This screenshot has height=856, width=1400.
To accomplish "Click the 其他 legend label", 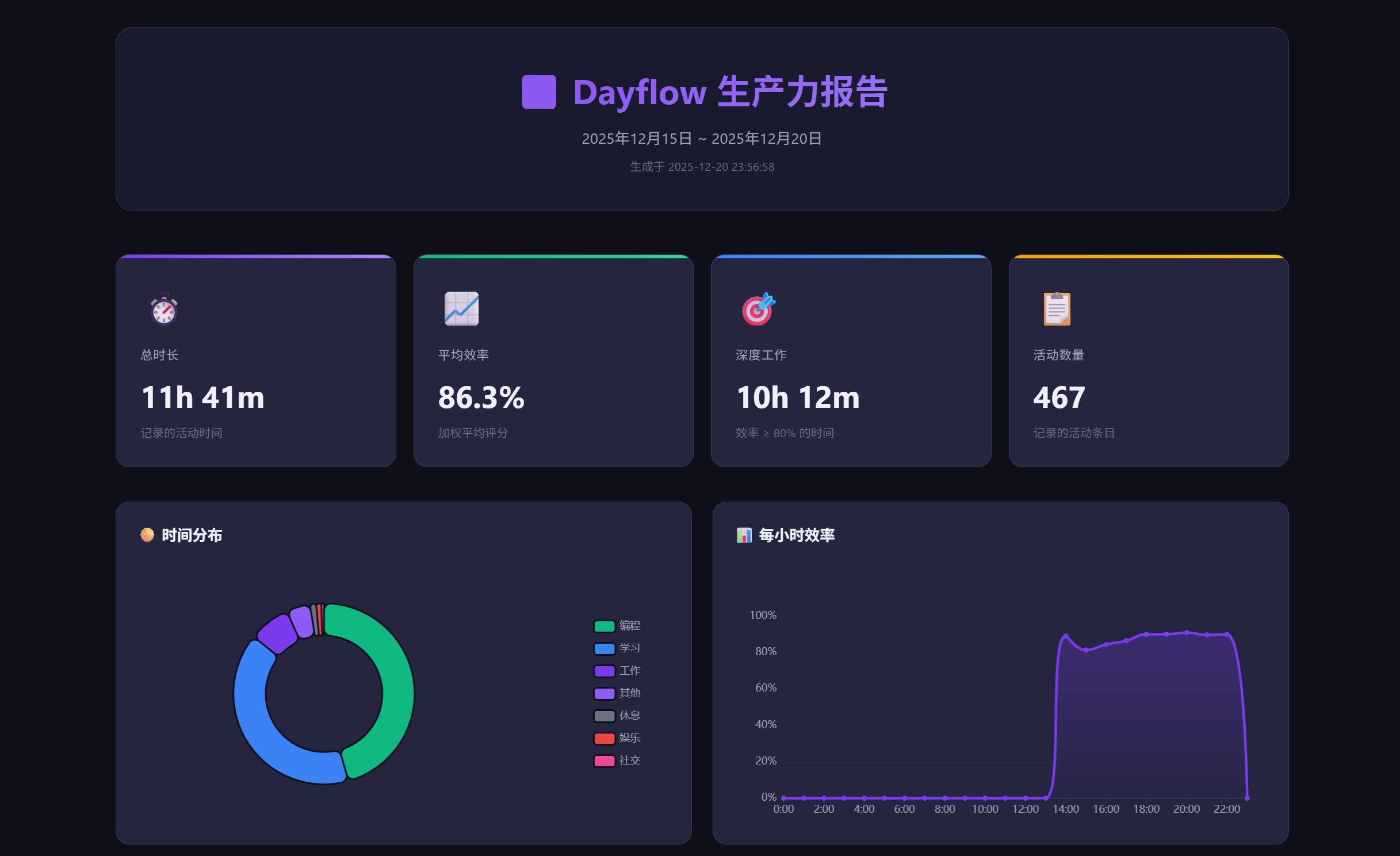I will click(x=630, y=693).
